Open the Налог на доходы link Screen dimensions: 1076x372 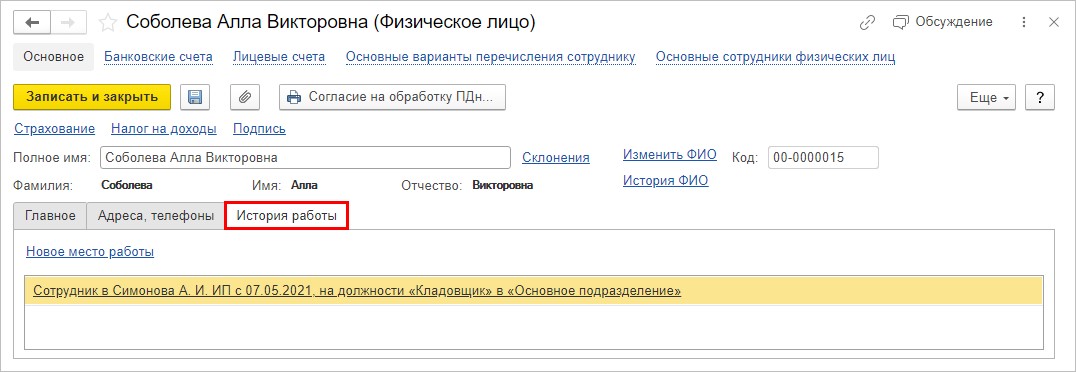164,128
